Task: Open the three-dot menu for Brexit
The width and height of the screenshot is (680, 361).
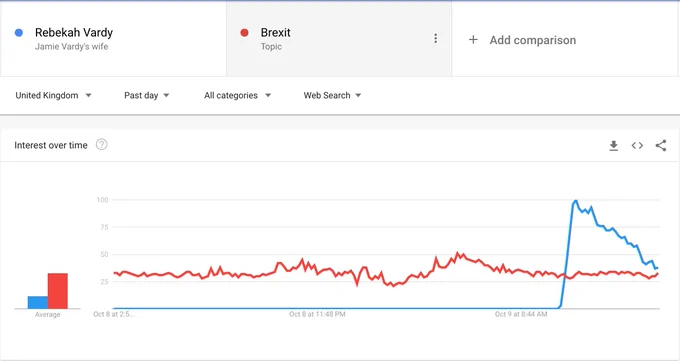Action: (435, 39)
